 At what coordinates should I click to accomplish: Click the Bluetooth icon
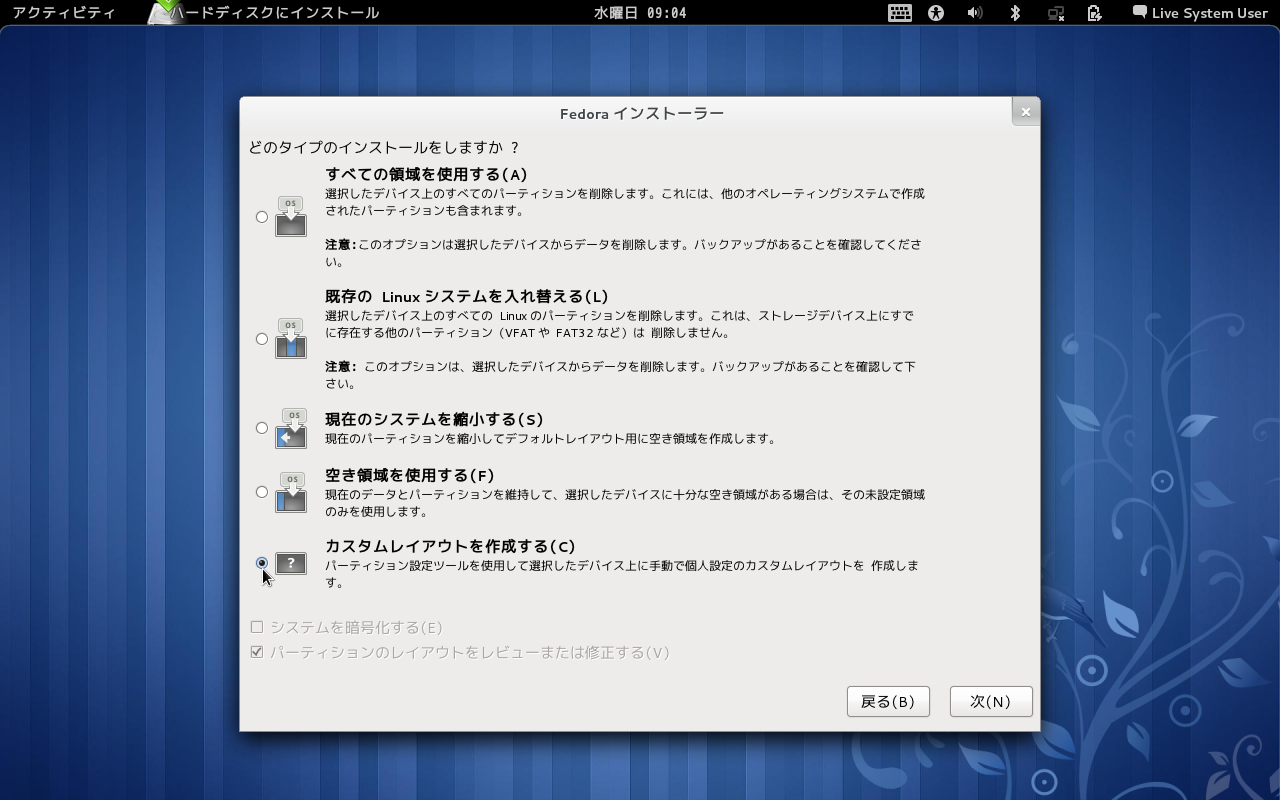[1015, 13]
